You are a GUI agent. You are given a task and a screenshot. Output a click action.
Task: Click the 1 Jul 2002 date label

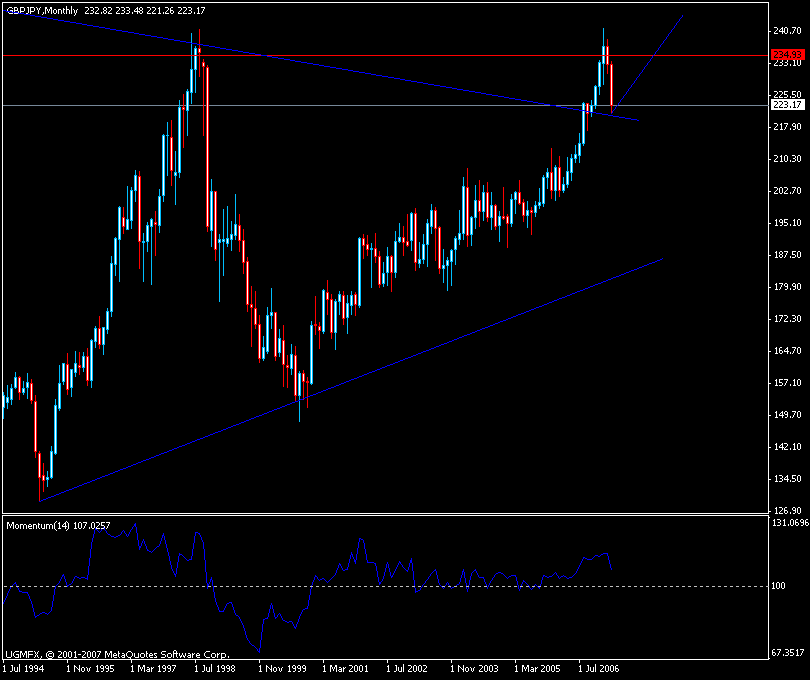[407, 669]
